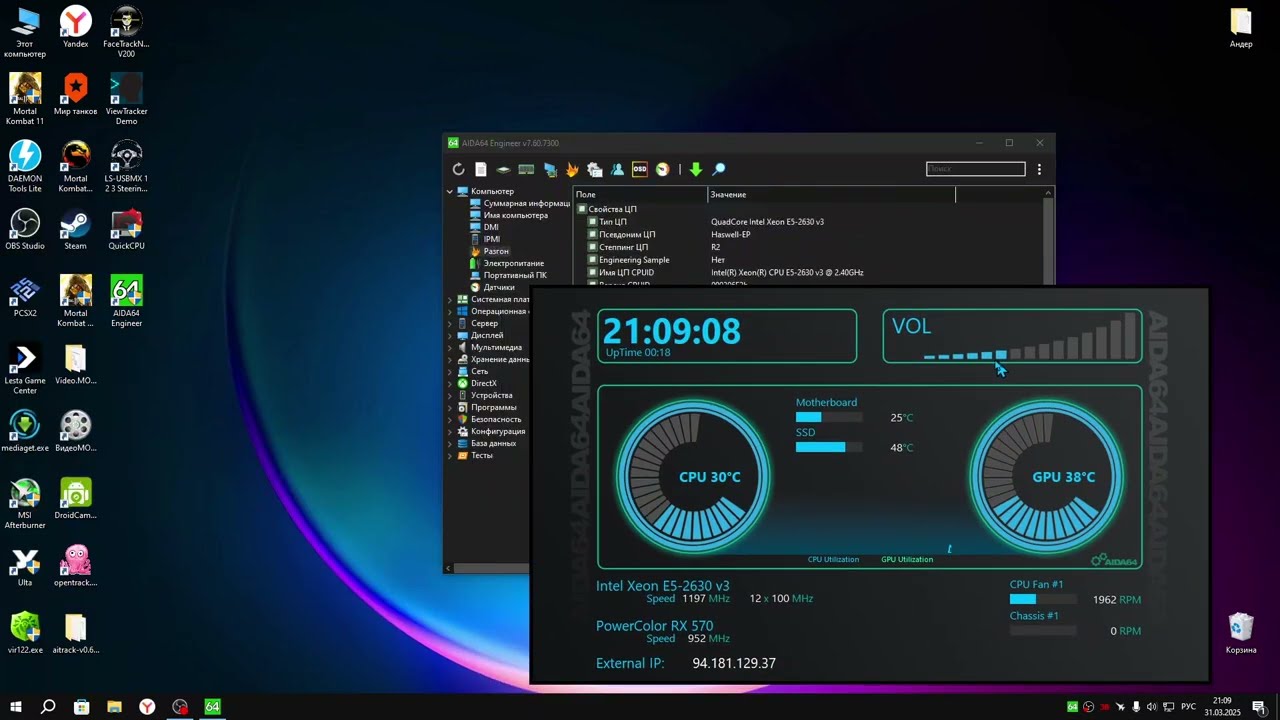The height and width of the screenshot is (720, 1280).
Task: Select the IPMI tree item
Action: click(x=485, y=239)
